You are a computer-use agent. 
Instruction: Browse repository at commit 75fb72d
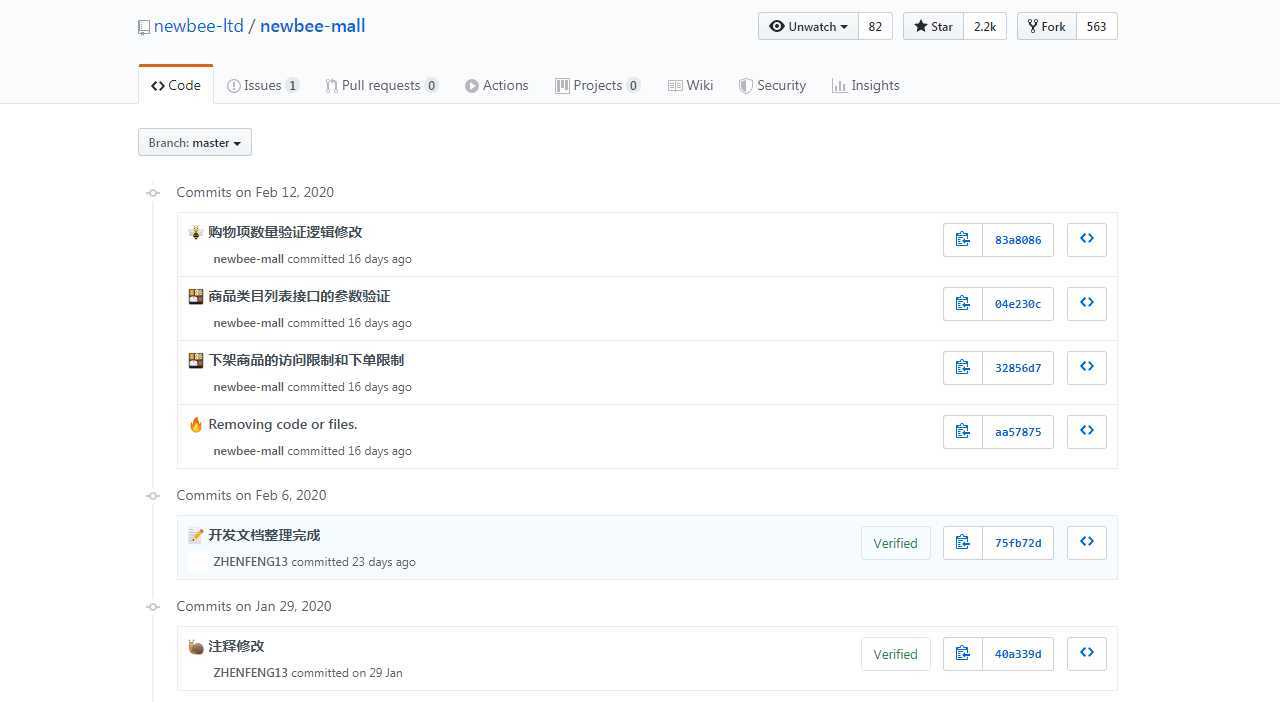[x=1087, y=543]
